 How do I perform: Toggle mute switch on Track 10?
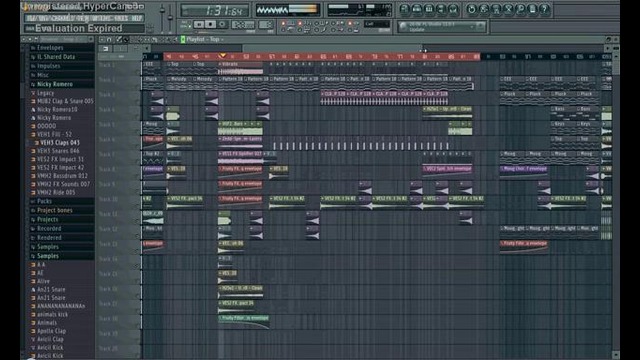click(138, 205)
